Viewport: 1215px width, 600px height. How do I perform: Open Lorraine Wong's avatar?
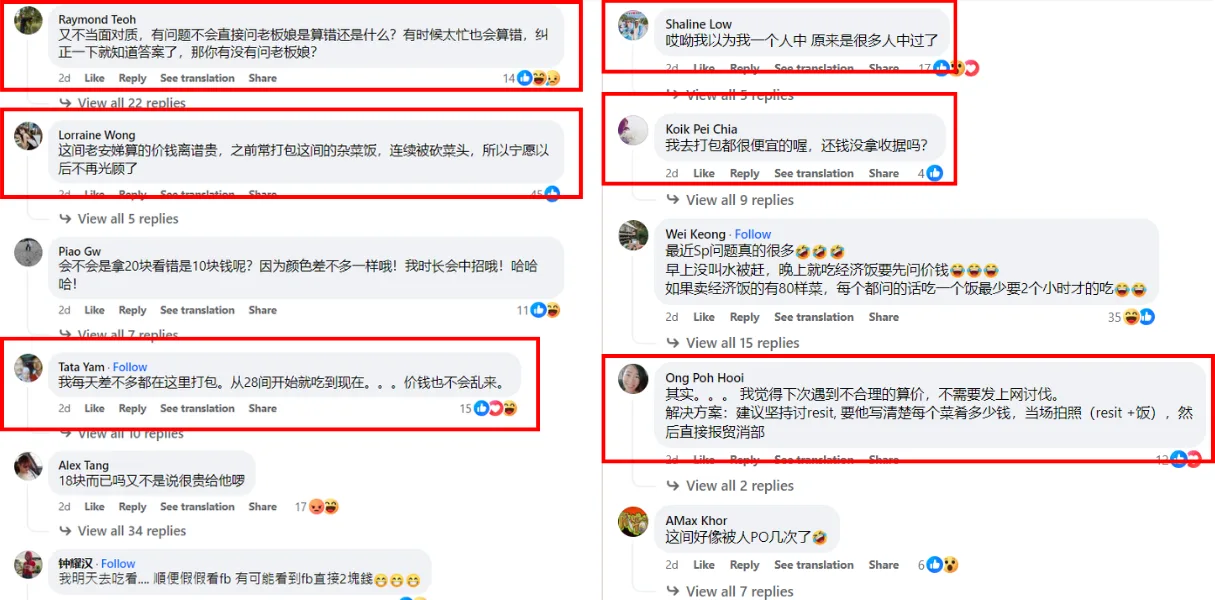[29, 136]
